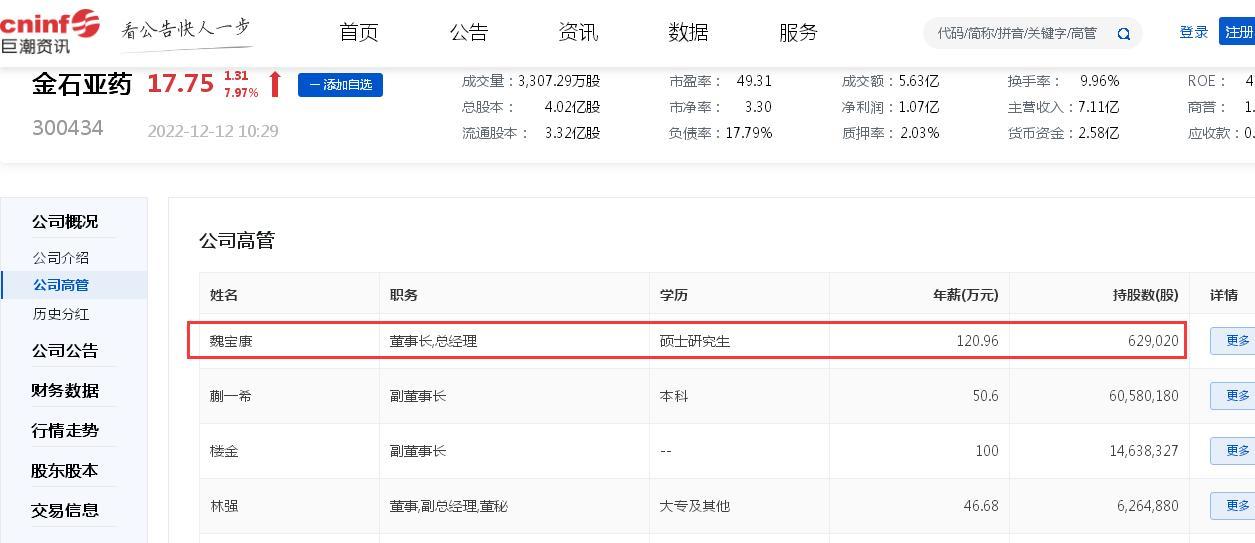Open the 服务 menu
This screenshot has height=543, width=1255.
click(x=798, y=32)
